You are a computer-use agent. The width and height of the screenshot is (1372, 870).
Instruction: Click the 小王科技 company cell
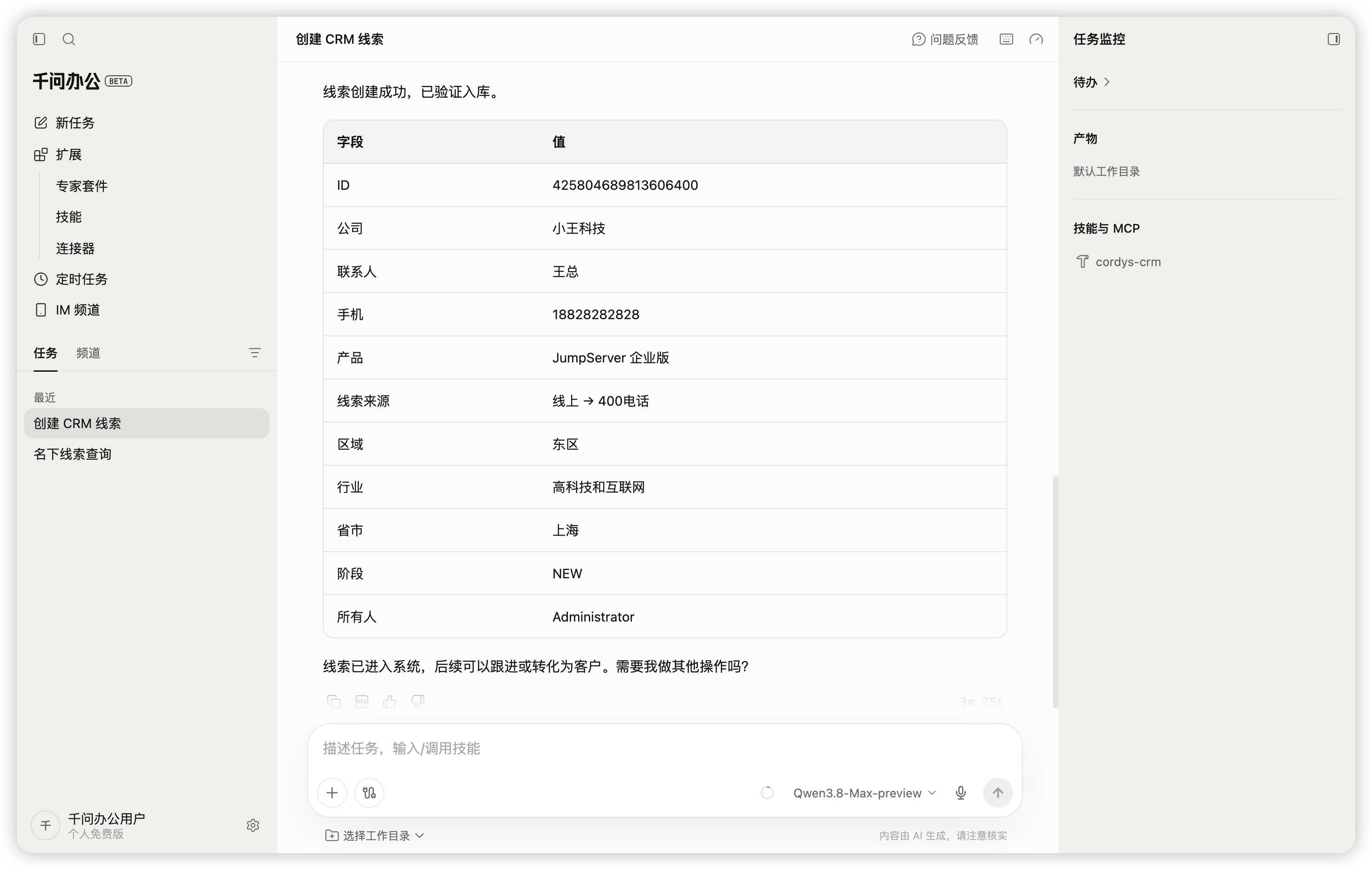point(579,228)
